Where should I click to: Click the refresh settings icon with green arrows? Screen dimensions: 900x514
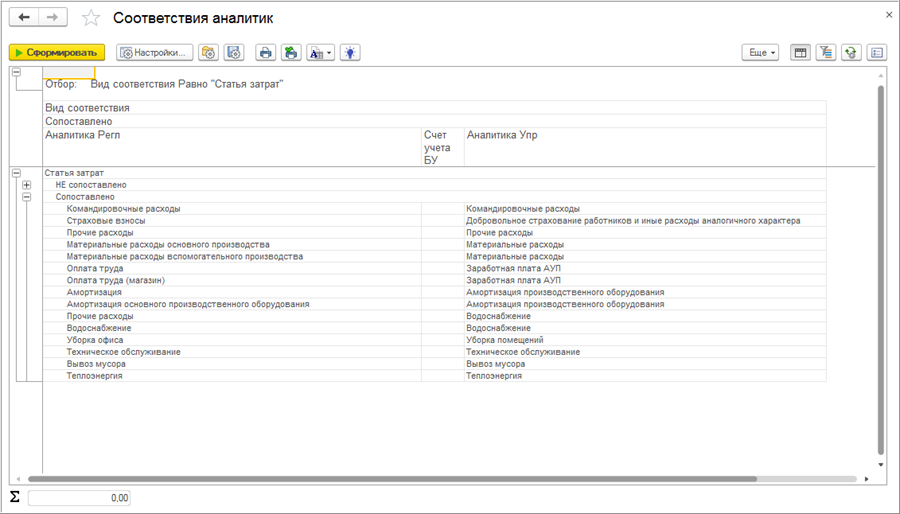pos(851,52)
